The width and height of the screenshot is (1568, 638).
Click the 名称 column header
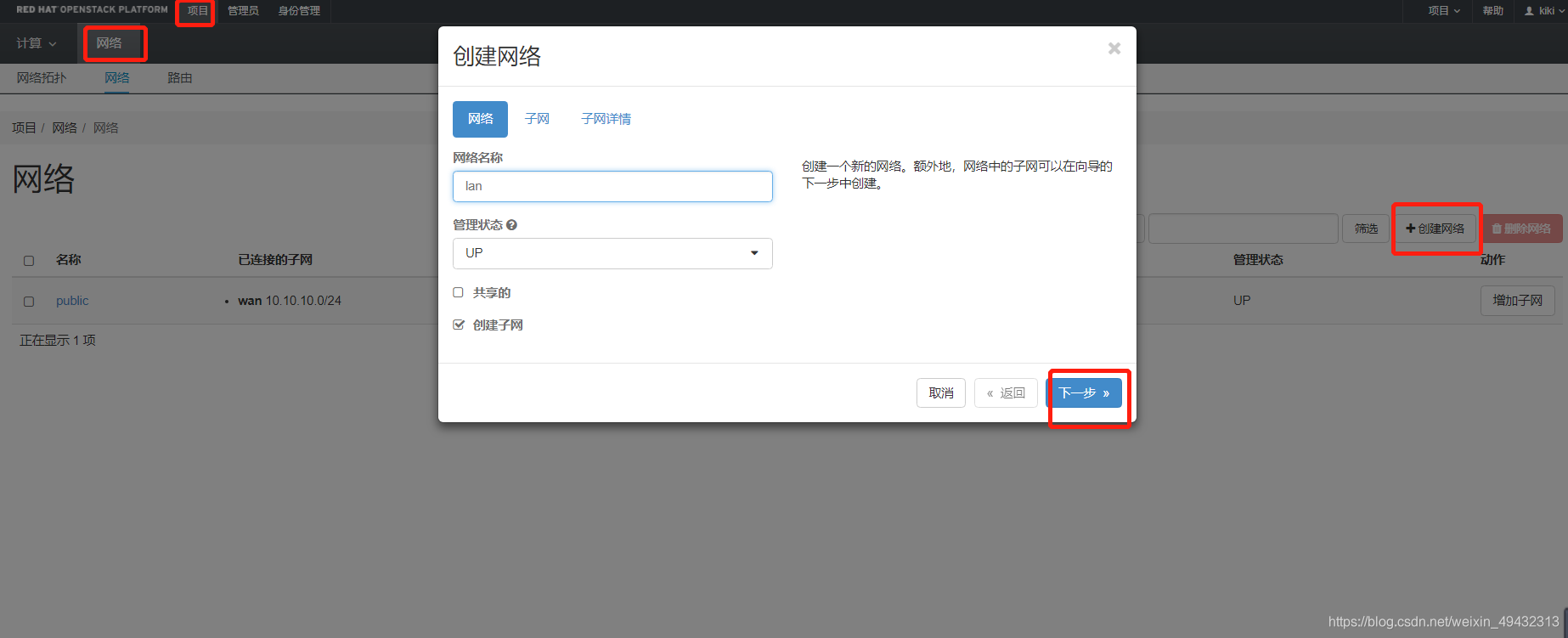69,260
